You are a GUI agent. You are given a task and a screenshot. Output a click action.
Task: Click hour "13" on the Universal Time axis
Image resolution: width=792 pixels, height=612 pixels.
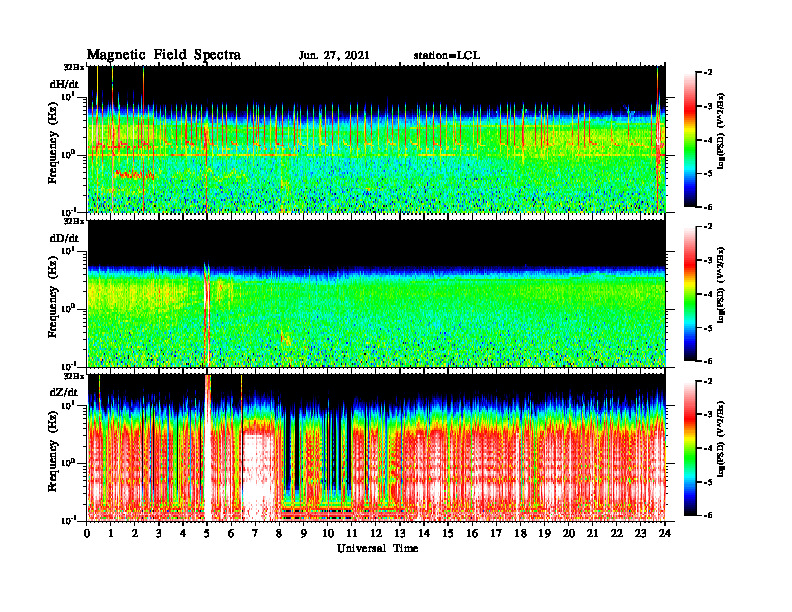click(400, 534)
